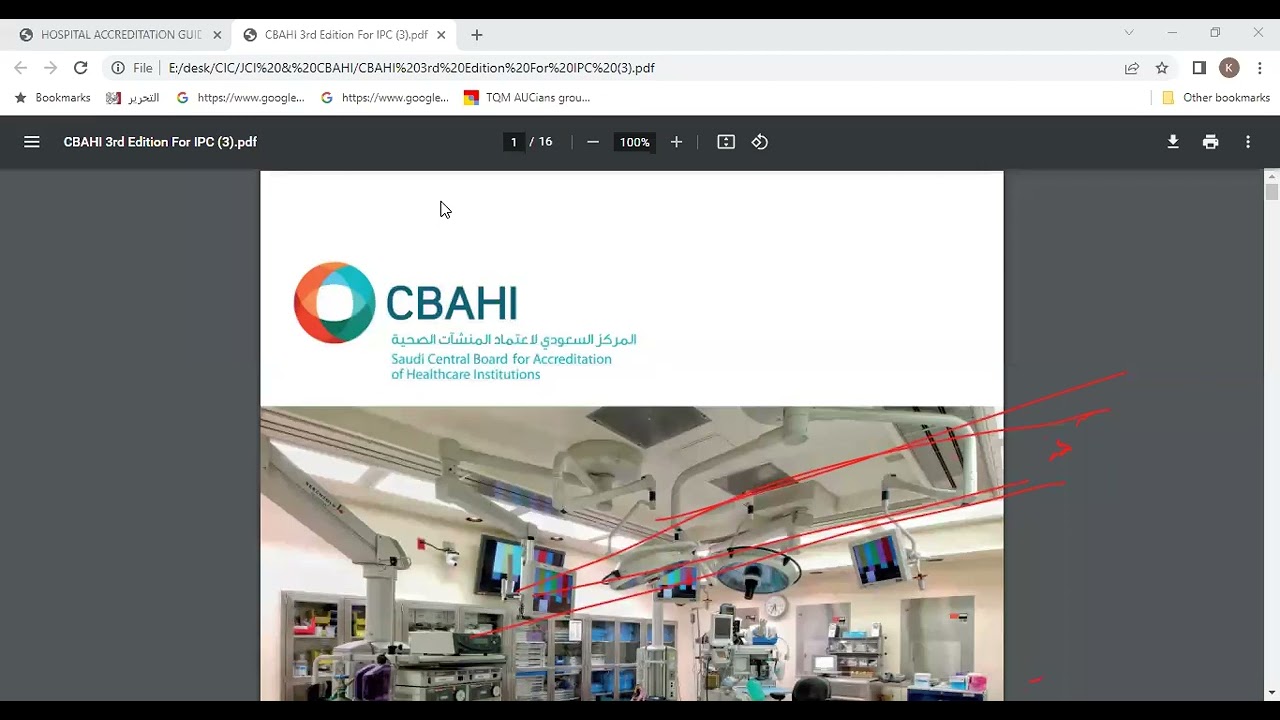Open the PDF viewer sidebar menu icon
Viewport: 1280px width, 720px height.
click(32, 142)
